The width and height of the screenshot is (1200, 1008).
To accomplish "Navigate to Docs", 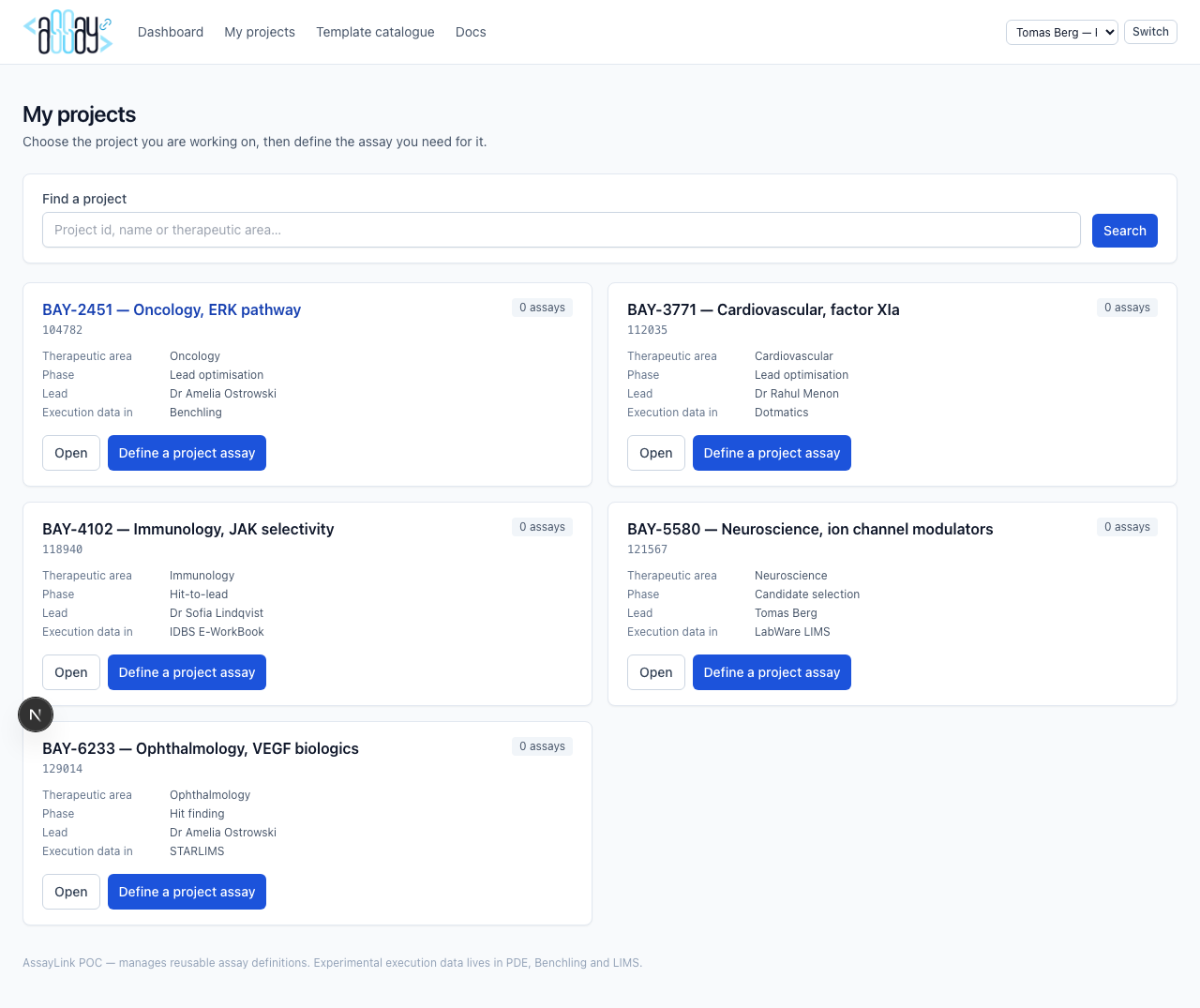I will click(x=471, y=32).
